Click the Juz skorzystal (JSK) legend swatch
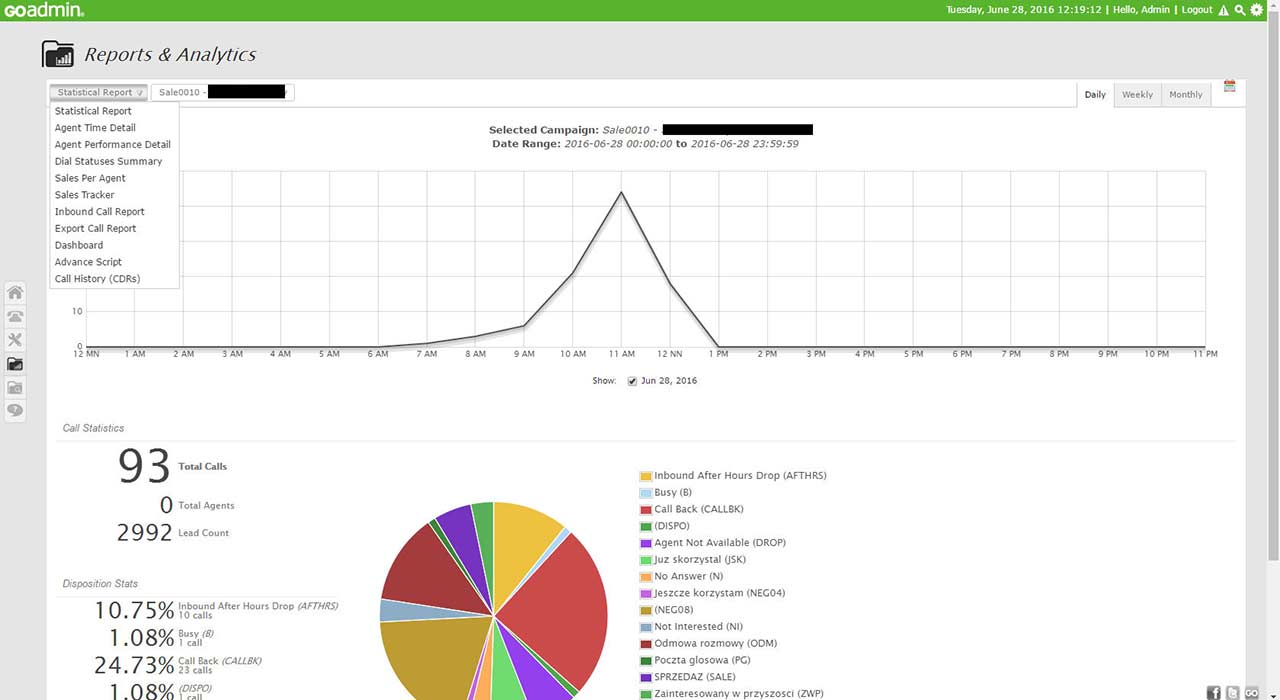 [x=646, y=560]
